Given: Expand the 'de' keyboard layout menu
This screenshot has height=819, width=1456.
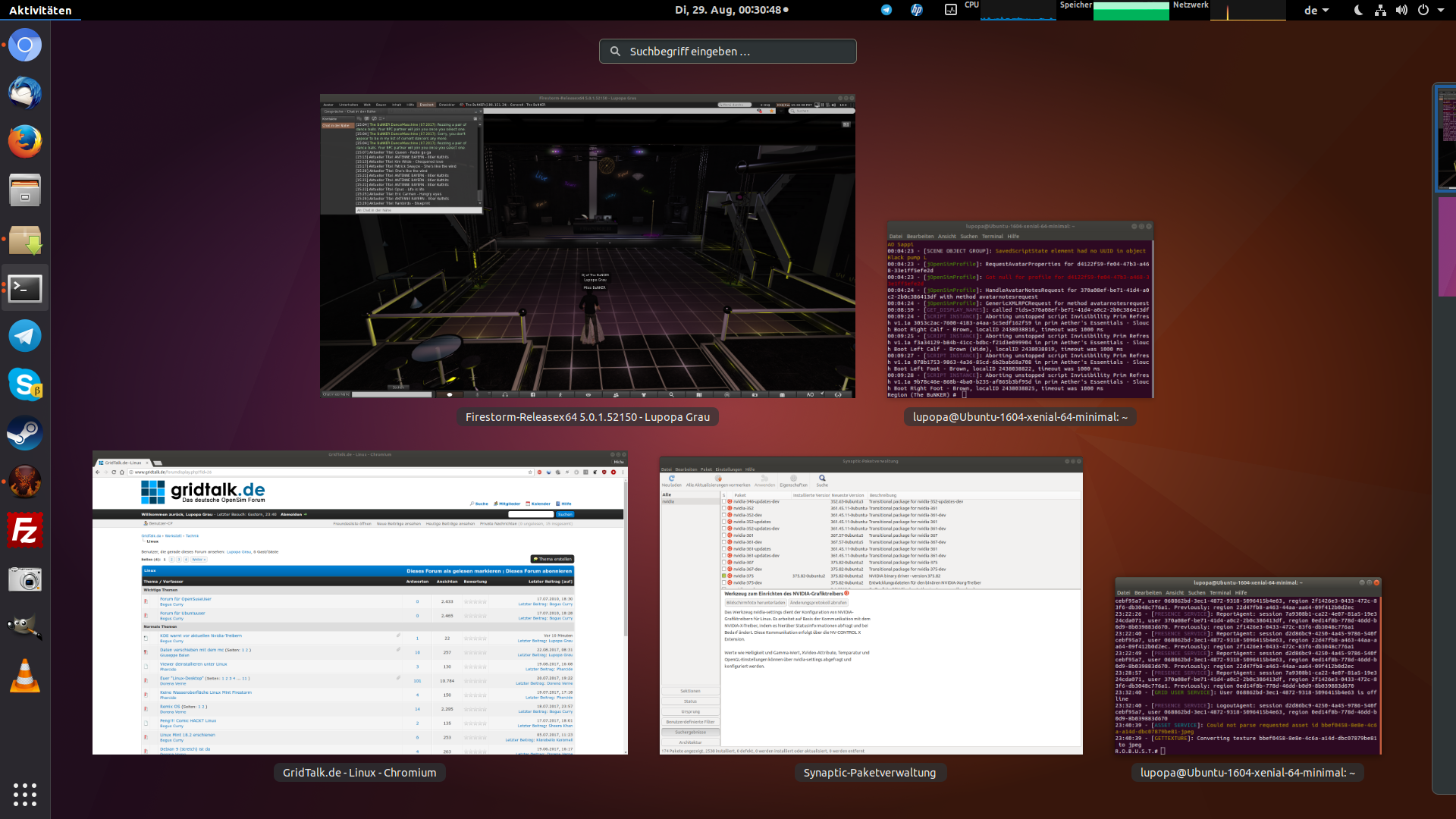Looking at the screenshot, I should point(1316,10).
